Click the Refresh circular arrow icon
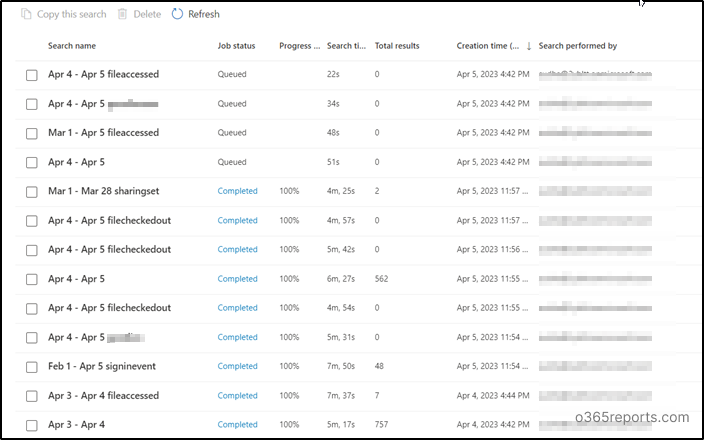This screenshot has width=704, height=440. coord(177,14)
